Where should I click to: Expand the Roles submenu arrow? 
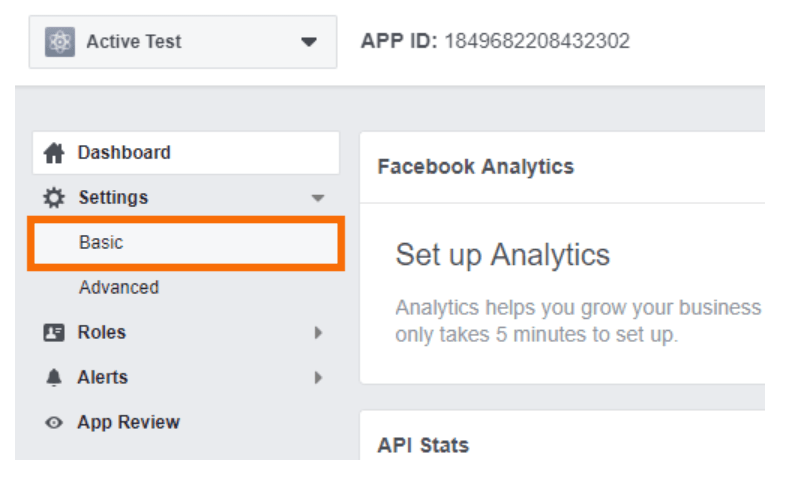pyautogui.click(x=318, y=333)
